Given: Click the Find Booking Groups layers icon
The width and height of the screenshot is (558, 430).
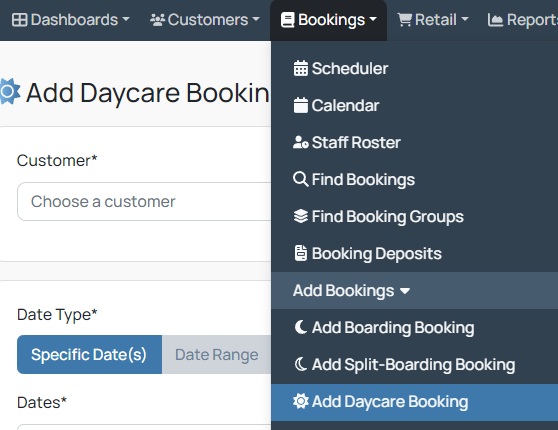Looking at the screenshot, I should coord(301,216).
